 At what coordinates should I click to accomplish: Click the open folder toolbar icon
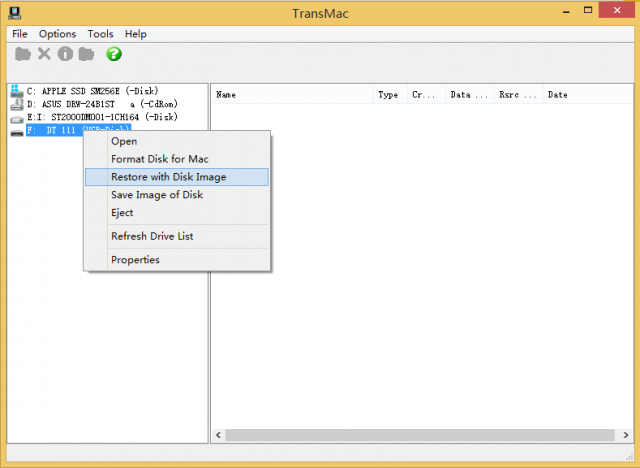coord(23,54)
